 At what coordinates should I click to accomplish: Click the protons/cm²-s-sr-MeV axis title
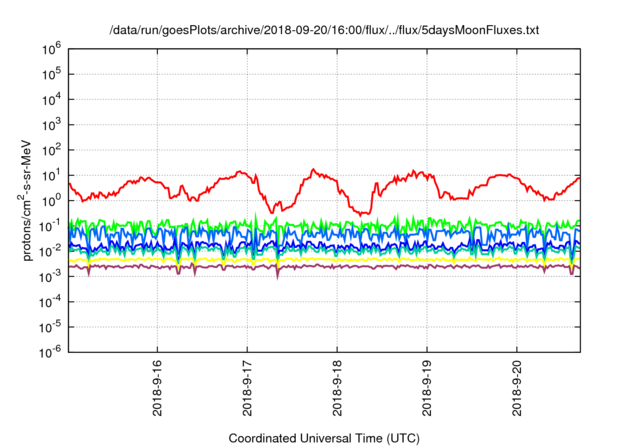tap(26, 200)
